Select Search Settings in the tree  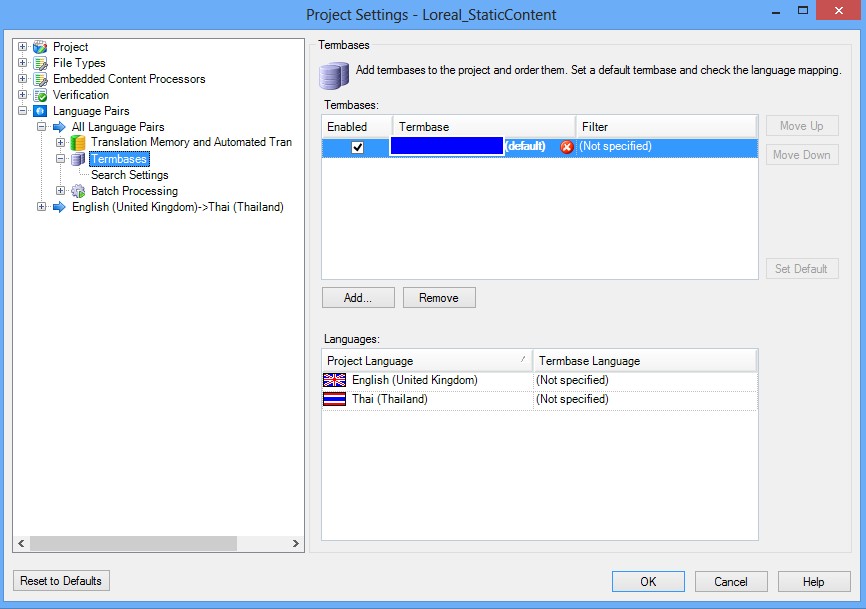(129, 175)
